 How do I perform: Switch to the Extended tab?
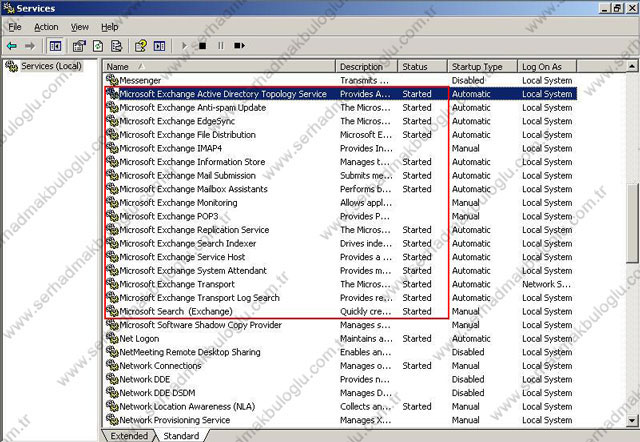tap(129, 435)
